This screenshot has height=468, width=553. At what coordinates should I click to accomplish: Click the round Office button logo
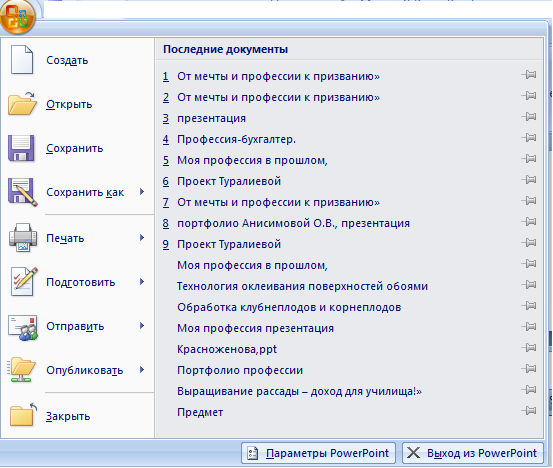[x=18, y=16]
